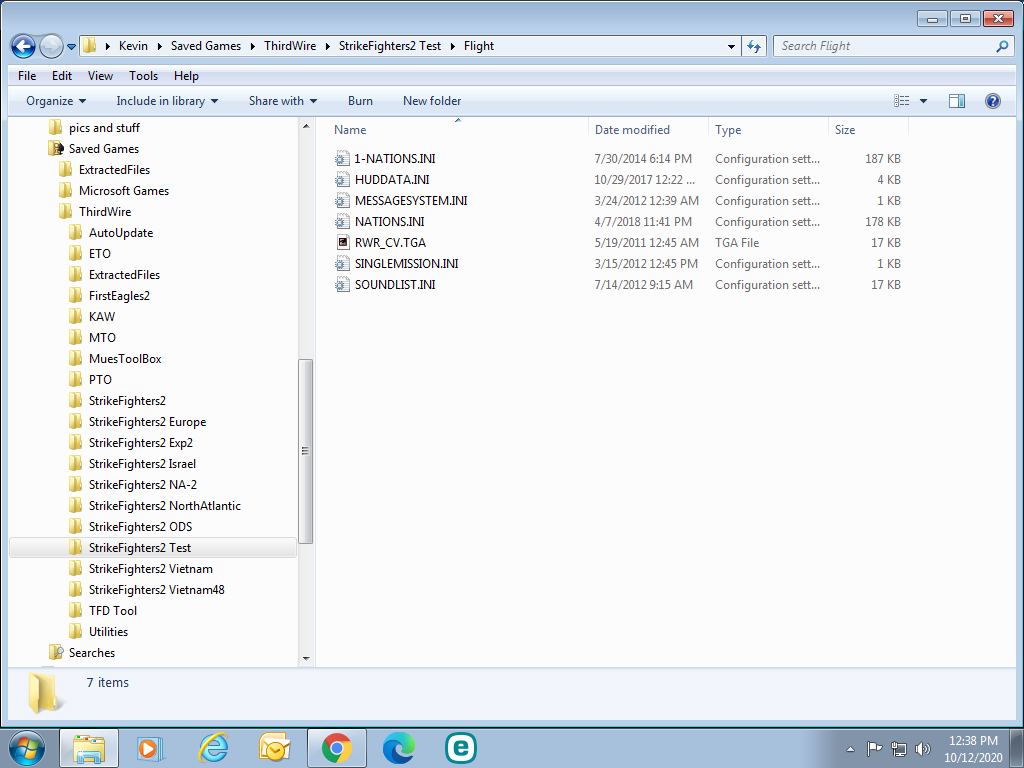
Task: Sort by Type column header
Action: (769, 130)
